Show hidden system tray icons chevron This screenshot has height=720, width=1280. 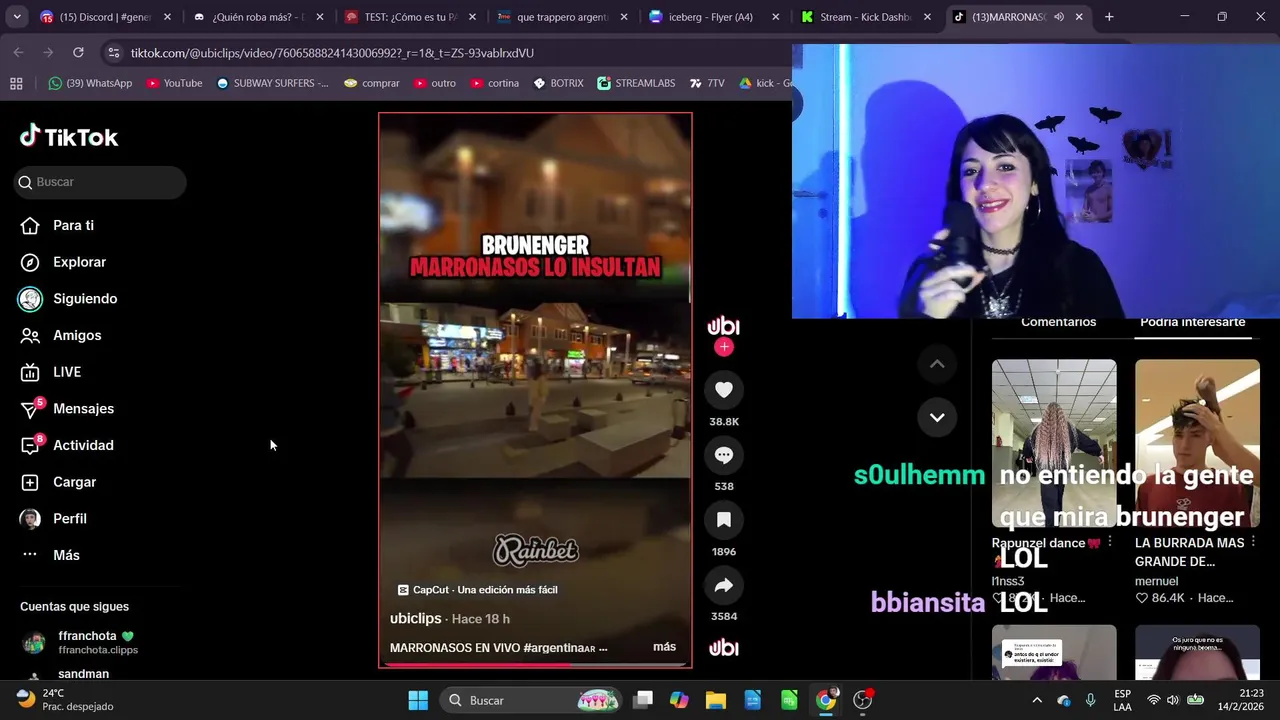coord(1037,700)
